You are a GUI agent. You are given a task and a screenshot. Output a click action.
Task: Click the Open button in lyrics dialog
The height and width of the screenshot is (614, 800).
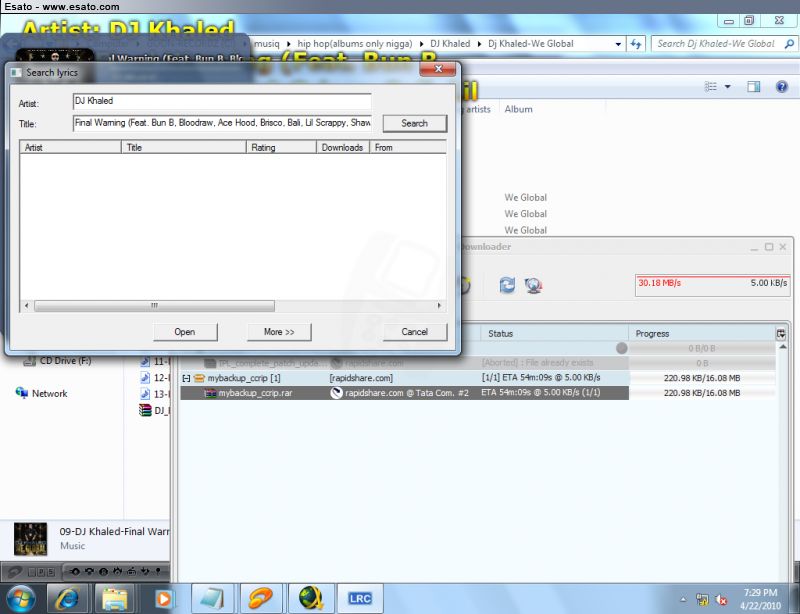point(185,332)
